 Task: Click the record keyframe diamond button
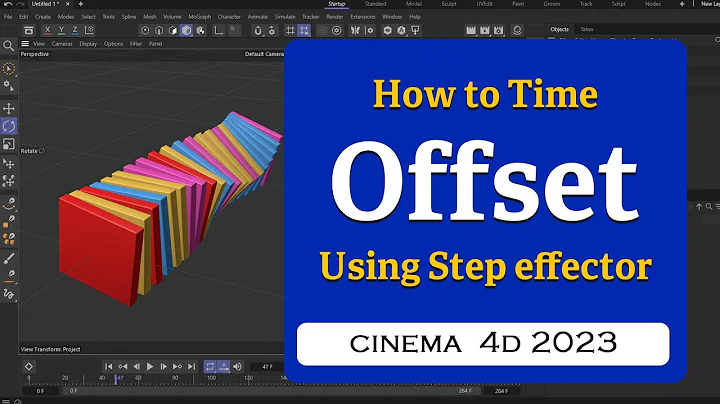click(28, 366)
